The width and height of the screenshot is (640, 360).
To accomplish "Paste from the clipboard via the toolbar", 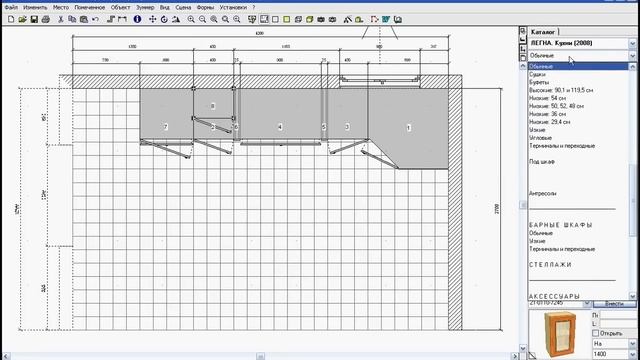I will click(84, 19).
